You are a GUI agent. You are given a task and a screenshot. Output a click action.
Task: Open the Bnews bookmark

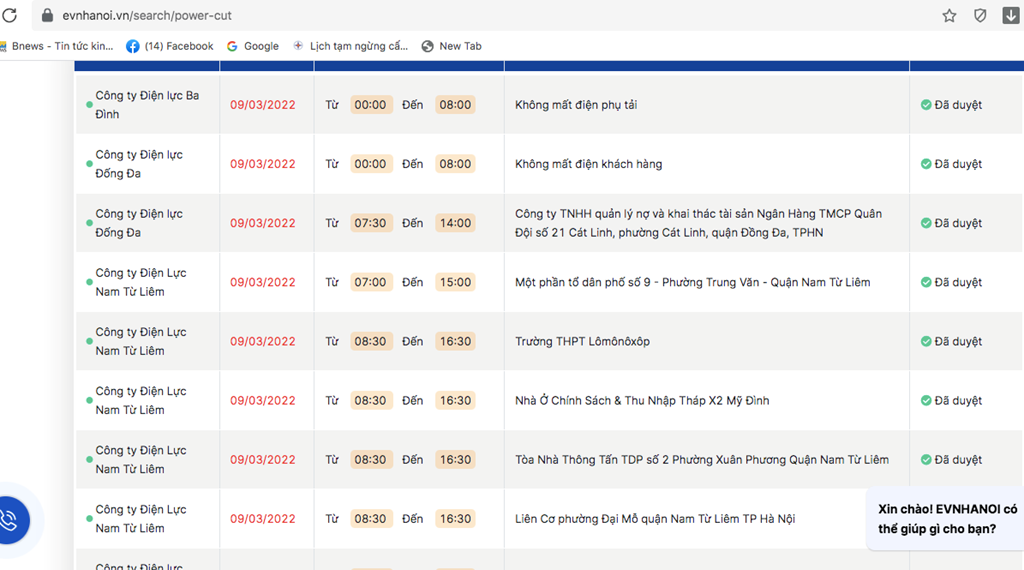pos(57,46)
